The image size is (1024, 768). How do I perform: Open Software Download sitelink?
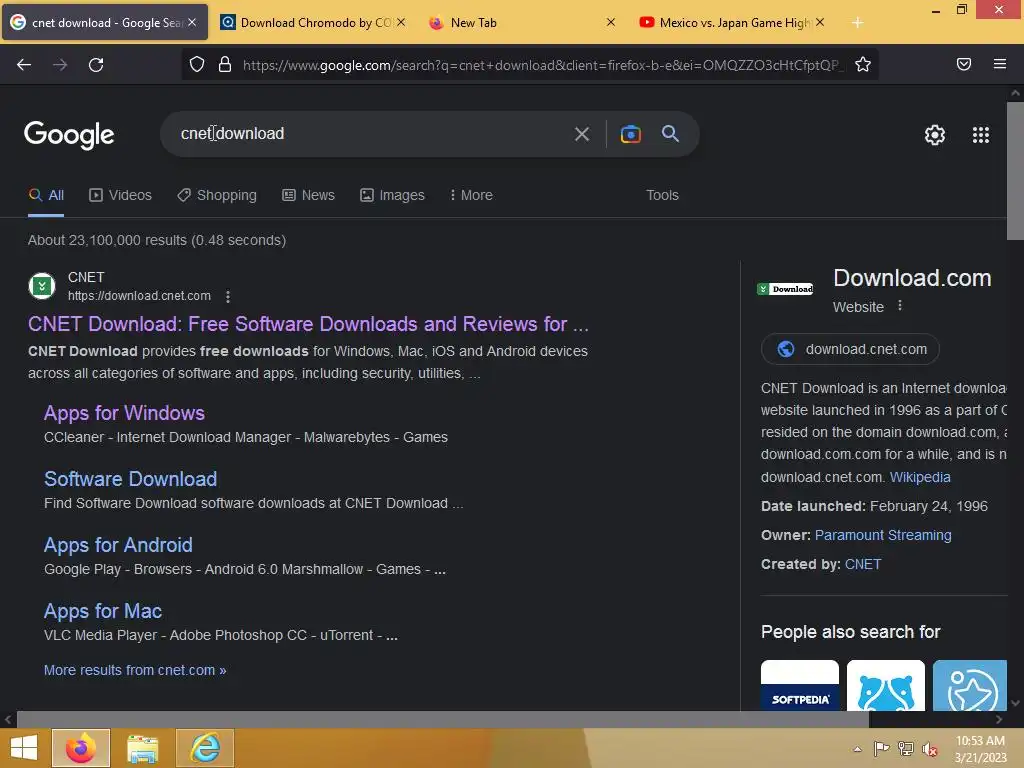point(131,479)
